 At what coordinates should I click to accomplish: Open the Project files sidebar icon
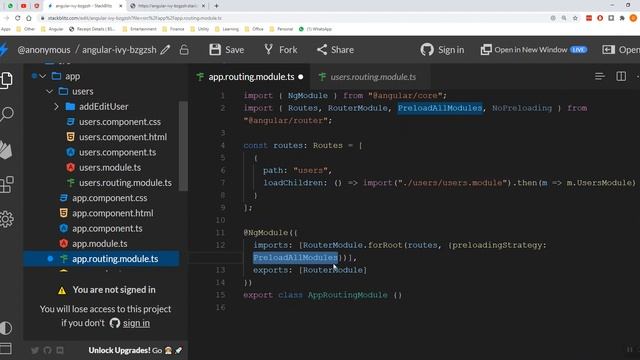7,80
